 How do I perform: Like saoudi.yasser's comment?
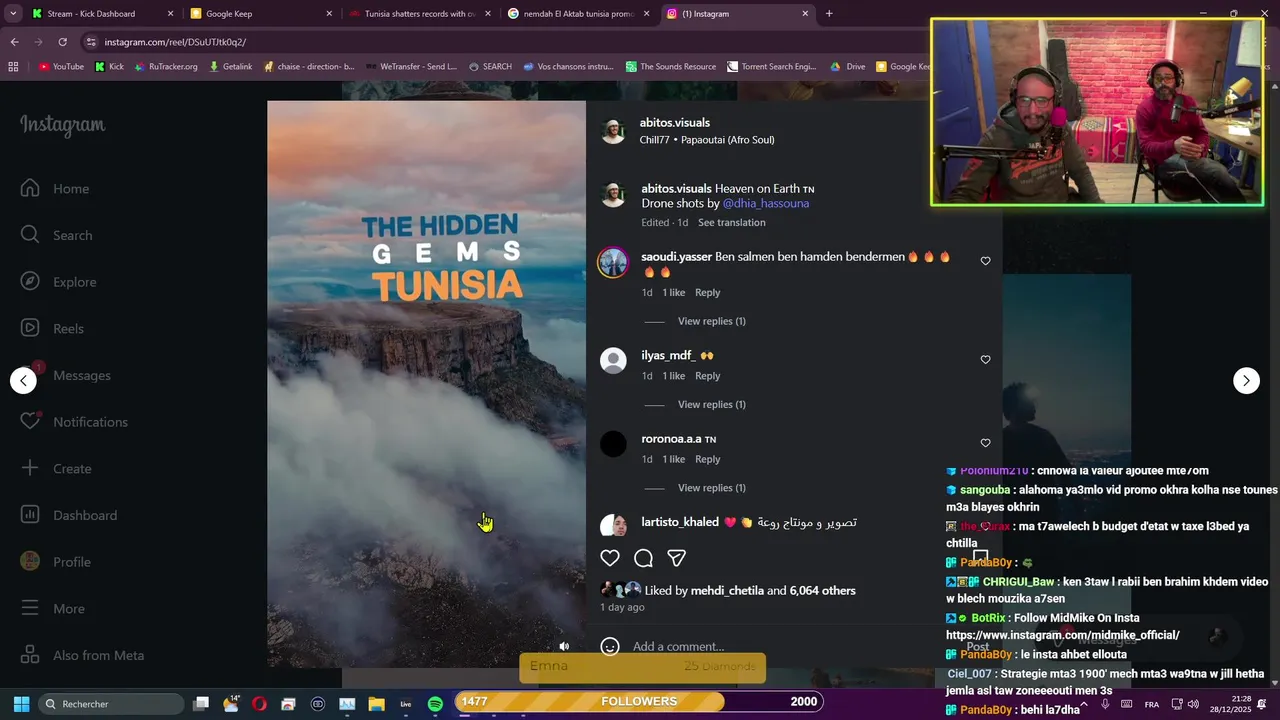[985, 261]
